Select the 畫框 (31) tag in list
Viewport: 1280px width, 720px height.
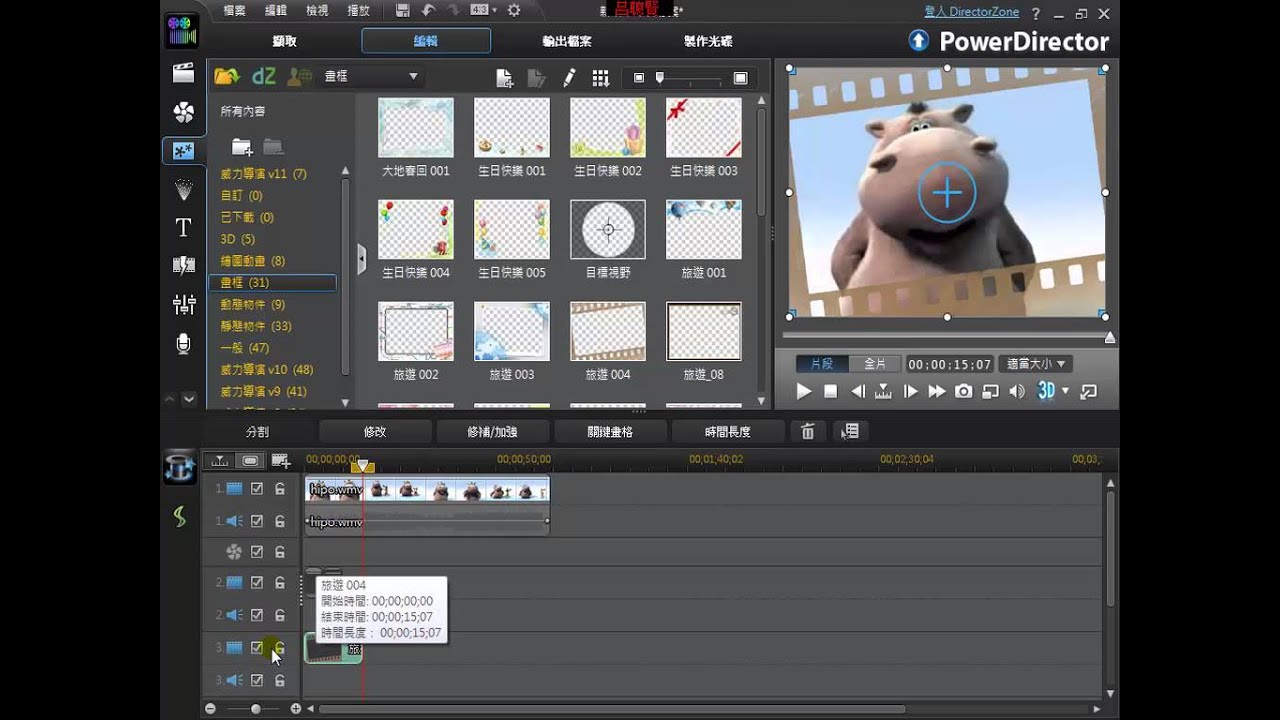coord(272,283)
